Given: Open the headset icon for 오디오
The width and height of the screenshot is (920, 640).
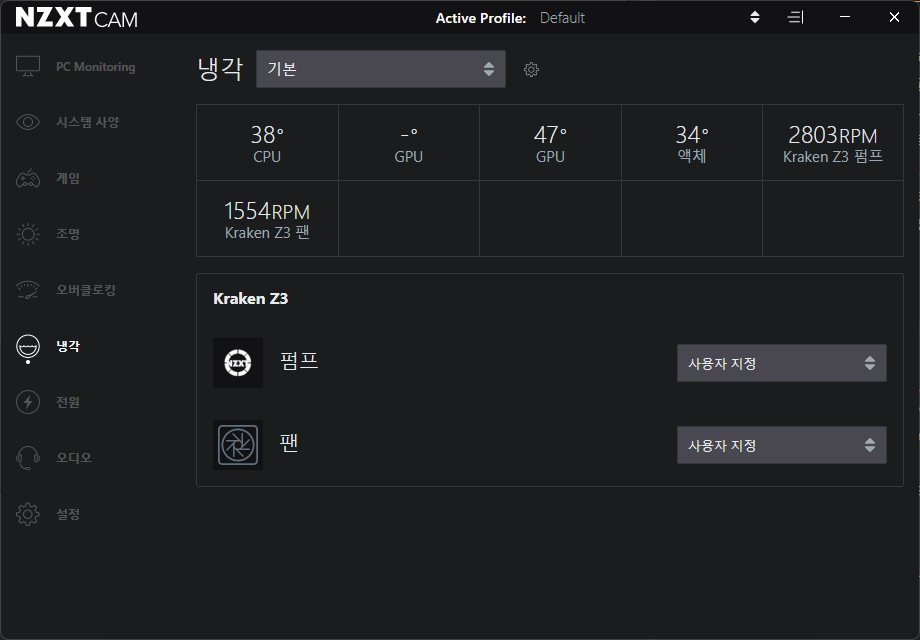Looking at the screenshot, I should click(x=28, y=458).
